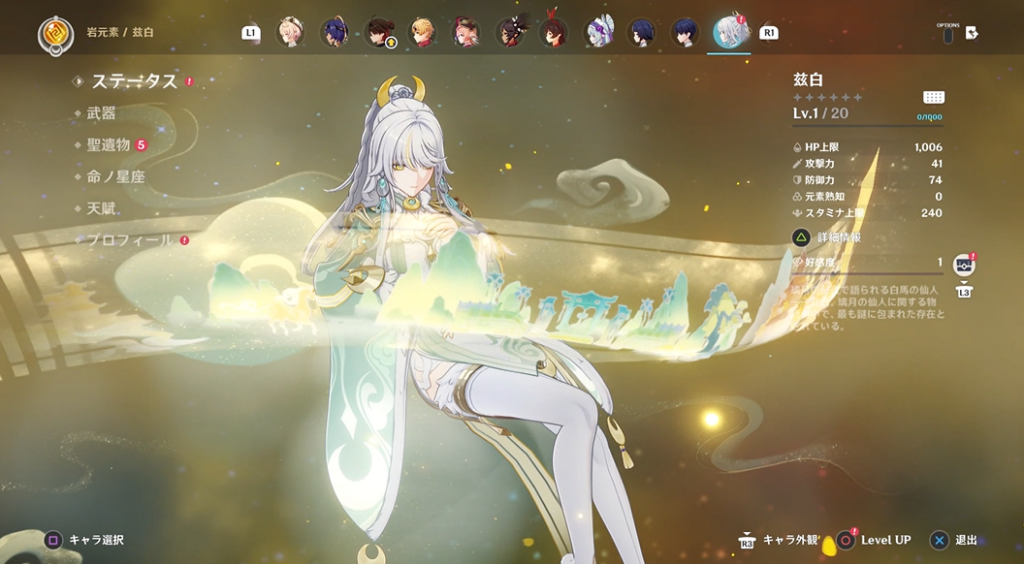
Task: Open the gift box icon near 好感度
Action: [x=964, y=264]
